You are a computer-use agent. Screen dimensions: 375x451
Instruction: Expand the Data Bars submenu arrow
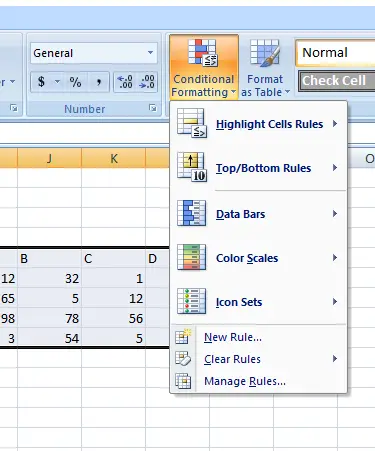coord(335,214)
